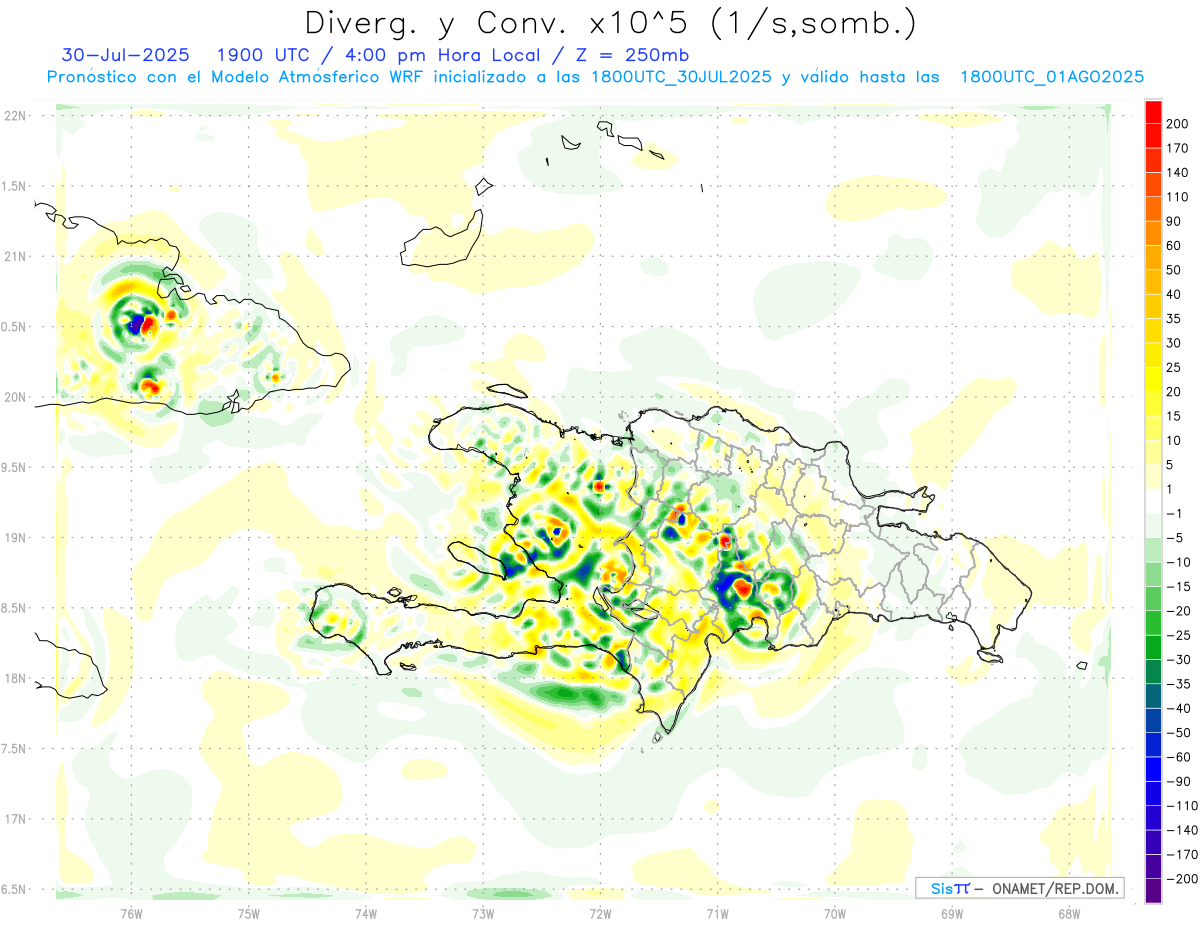The width and height of the screenshot is (1200, 927).
Task: Click the "71W" longitude label
Action: point(717,913)
